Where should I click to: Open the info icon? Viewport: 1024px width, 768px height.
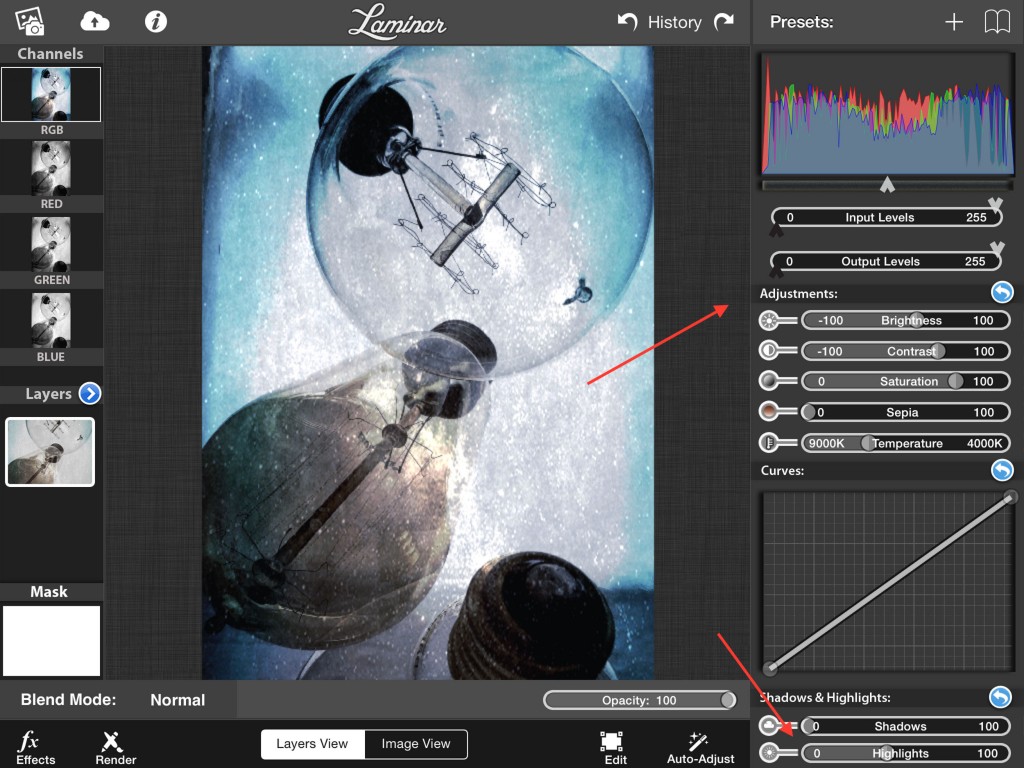pyautogui.click(x=155, y=22)
